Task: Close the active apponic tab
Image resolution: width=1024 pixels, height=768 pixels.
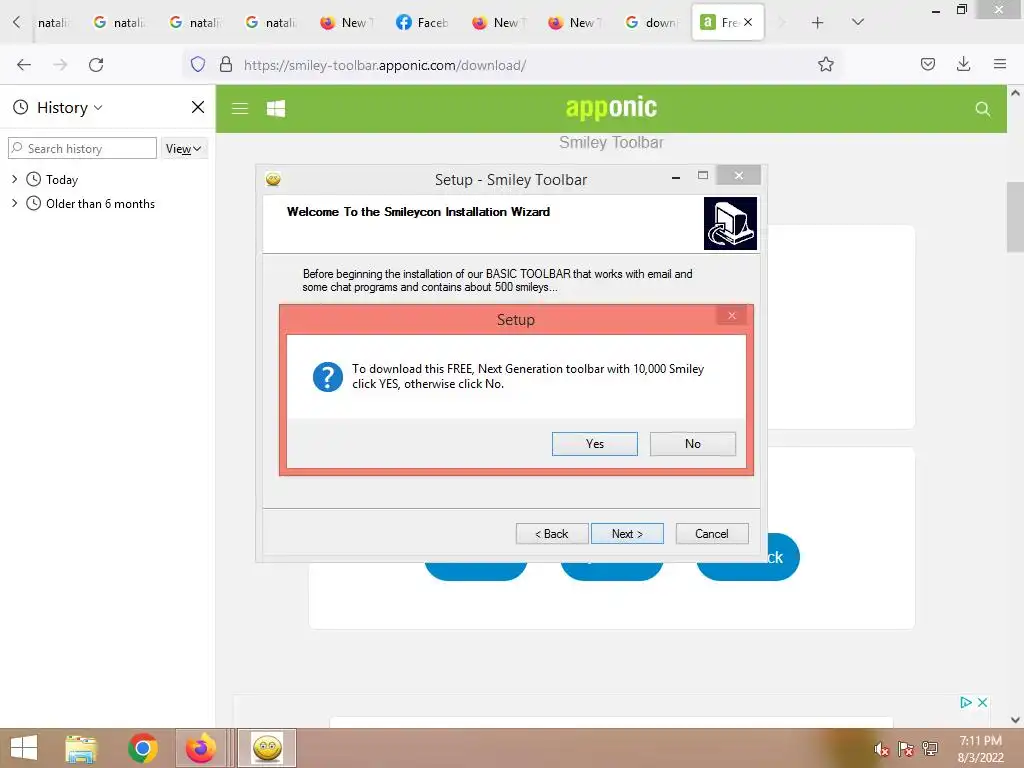Action: click(748, 22)
